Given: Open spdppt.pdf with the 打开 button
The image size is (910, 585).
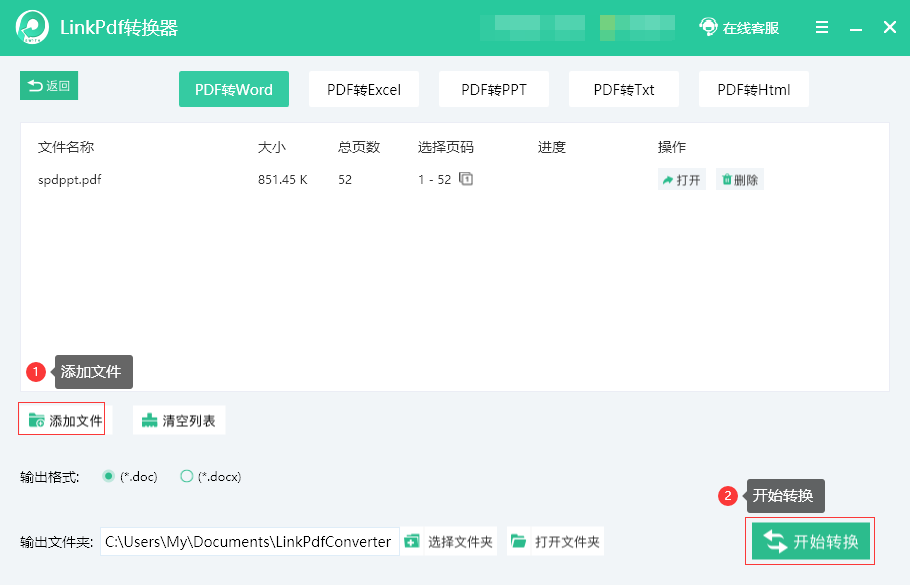Looking at the screenshot, I should (x=681, y=180).
